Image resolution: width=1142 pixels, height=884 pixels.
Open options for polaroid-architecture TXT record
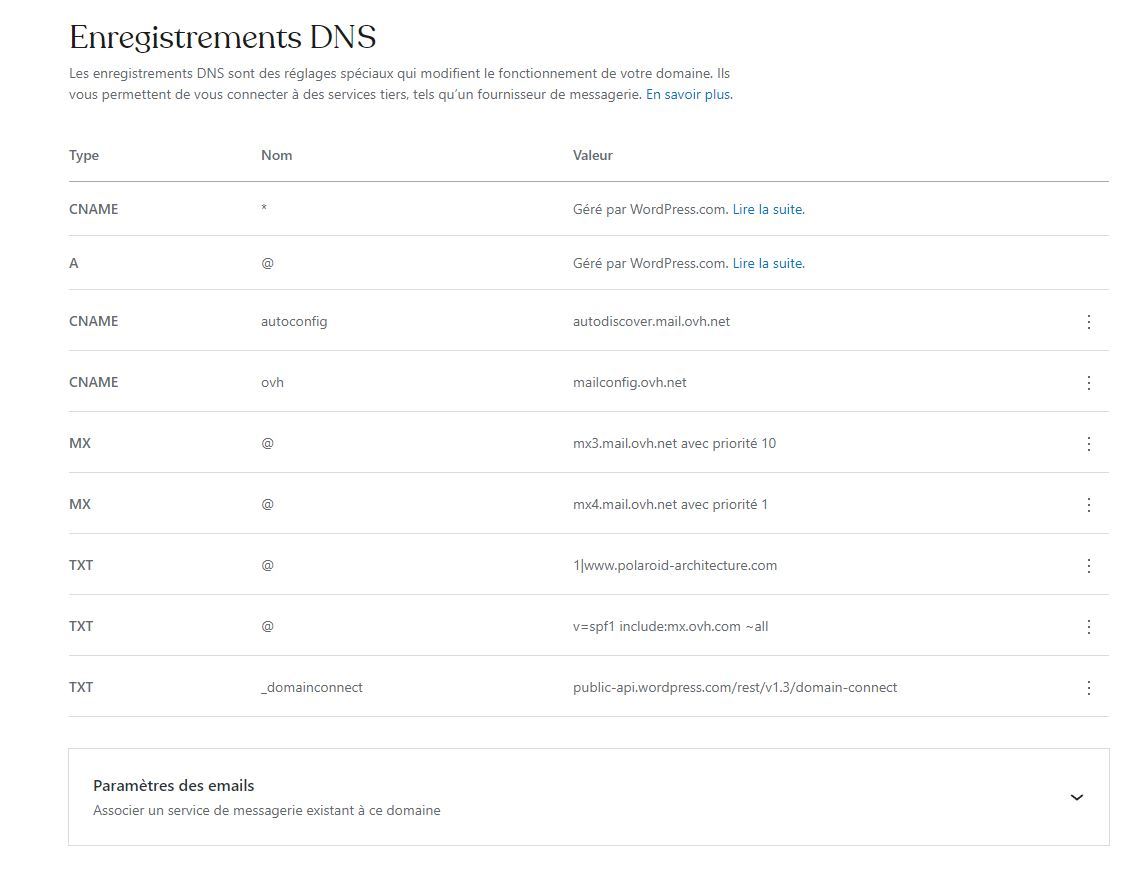(1089, 566)
